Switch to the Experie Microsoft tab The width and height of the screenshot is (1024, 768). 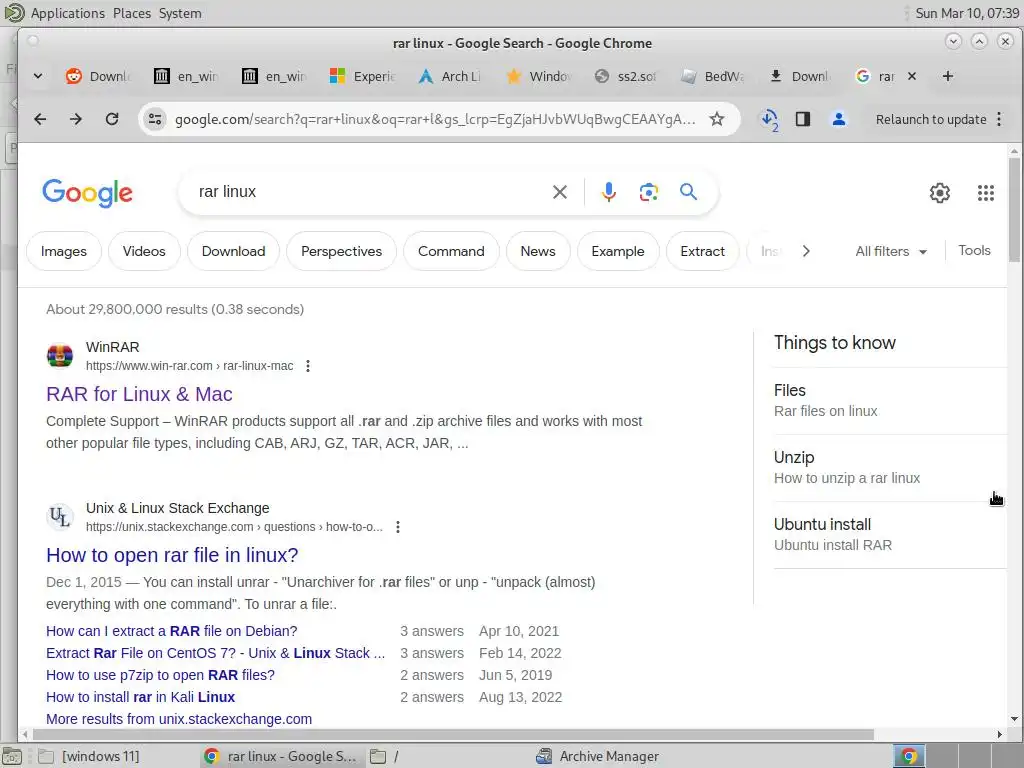click(x=363, y=76)
